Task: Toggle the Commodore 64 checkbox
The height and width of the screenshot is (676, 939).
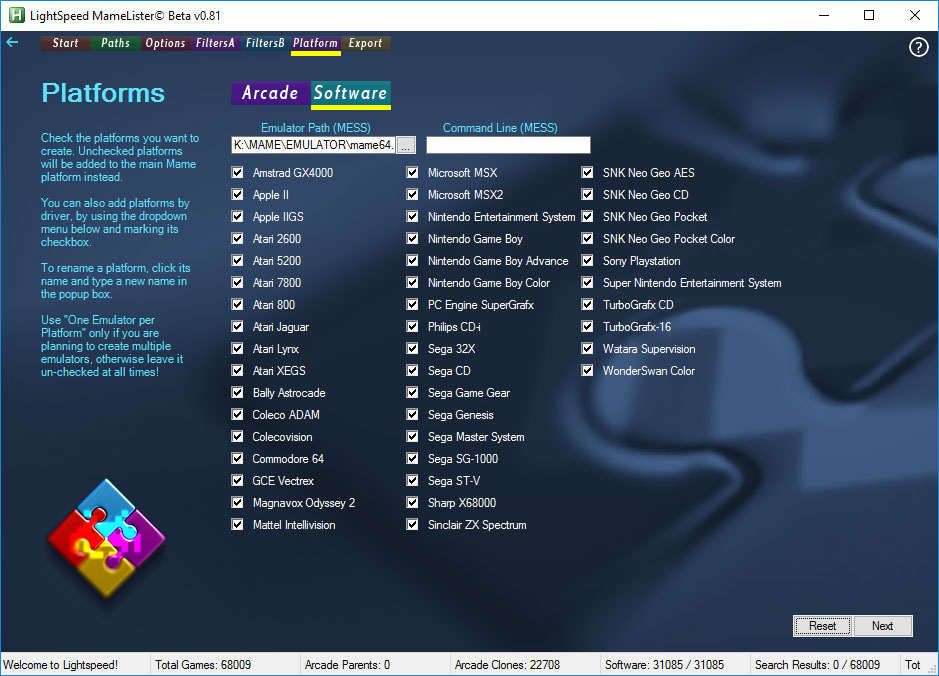Action: (x=237, y=459)
